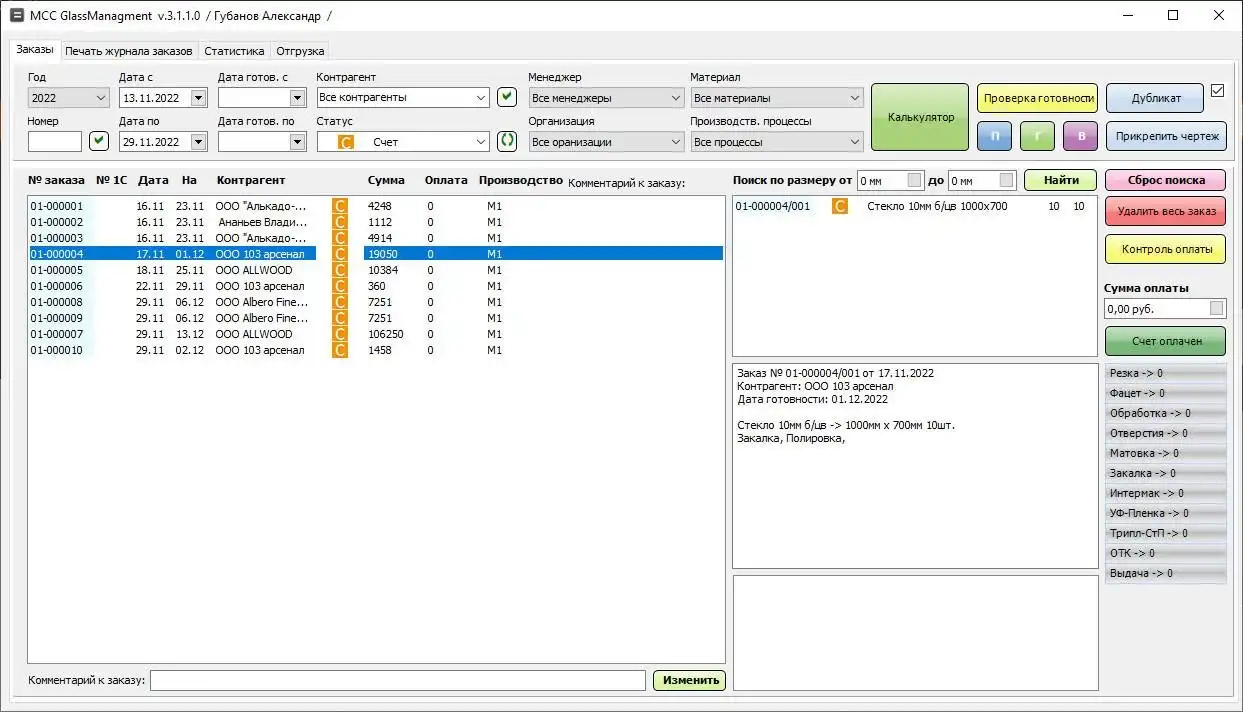Image resolution: width=1243 pixels, height=712 pixels.
Task: Expand the Производств. процессы dropdown
Action: [853, 141]
